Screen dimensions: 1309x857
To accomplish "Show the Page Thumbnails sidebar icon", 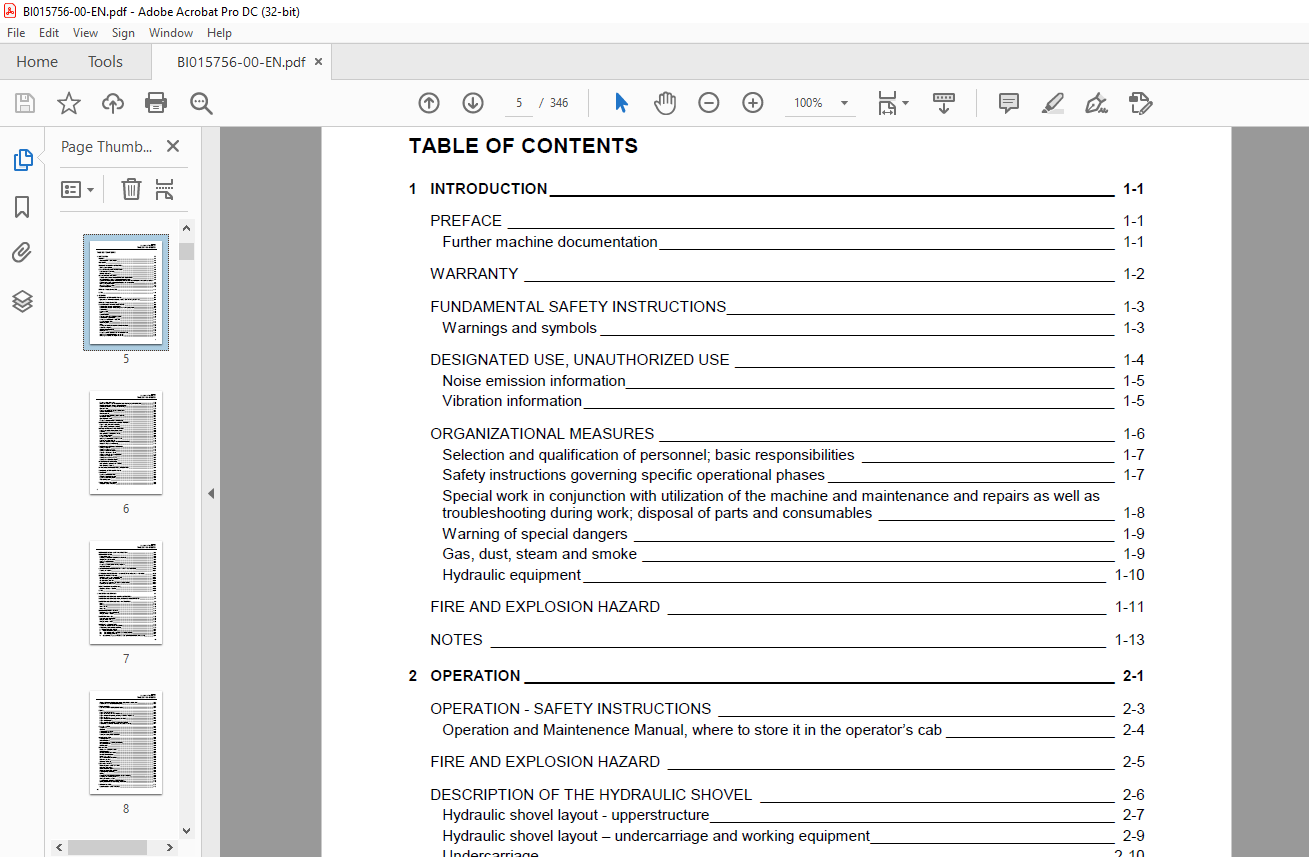I will tap(22, 160).
